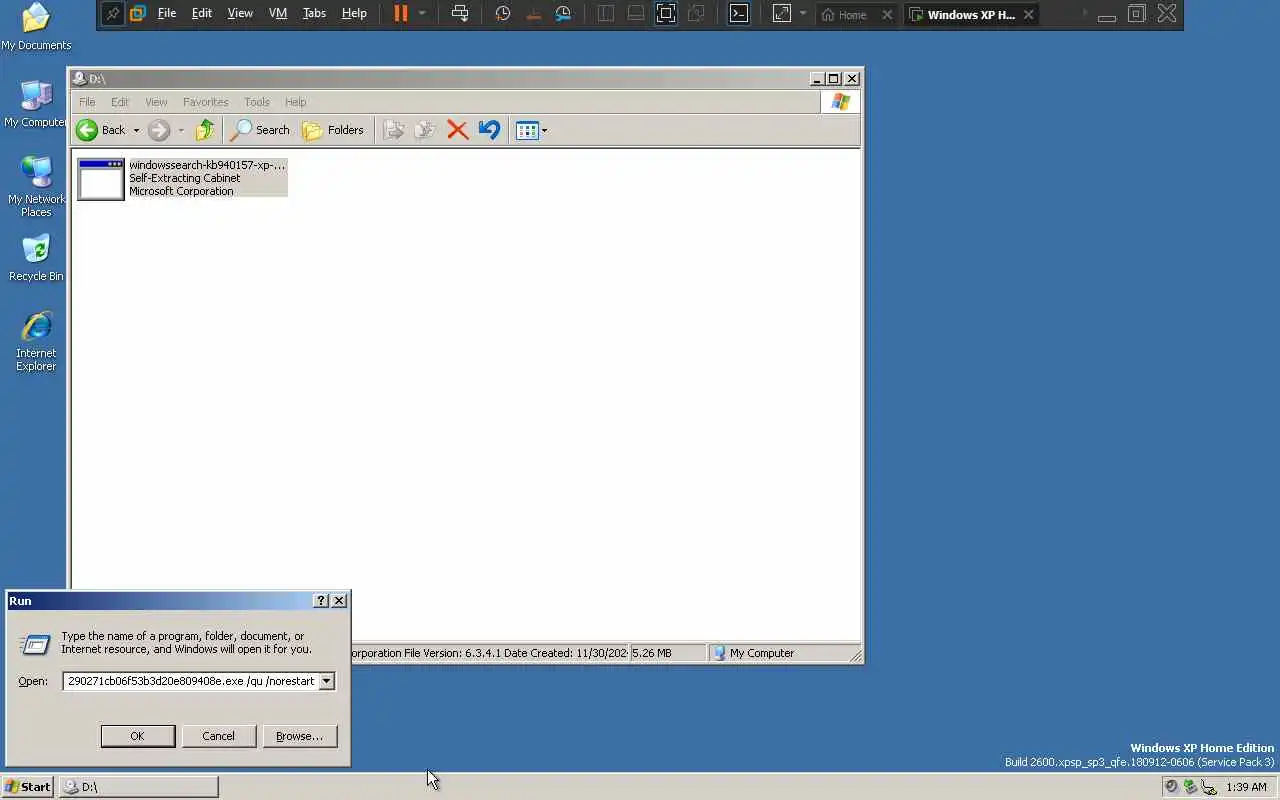Screen dimensions: 1280x800
Task: Click the red Delete icon
Action: [457, 130]
